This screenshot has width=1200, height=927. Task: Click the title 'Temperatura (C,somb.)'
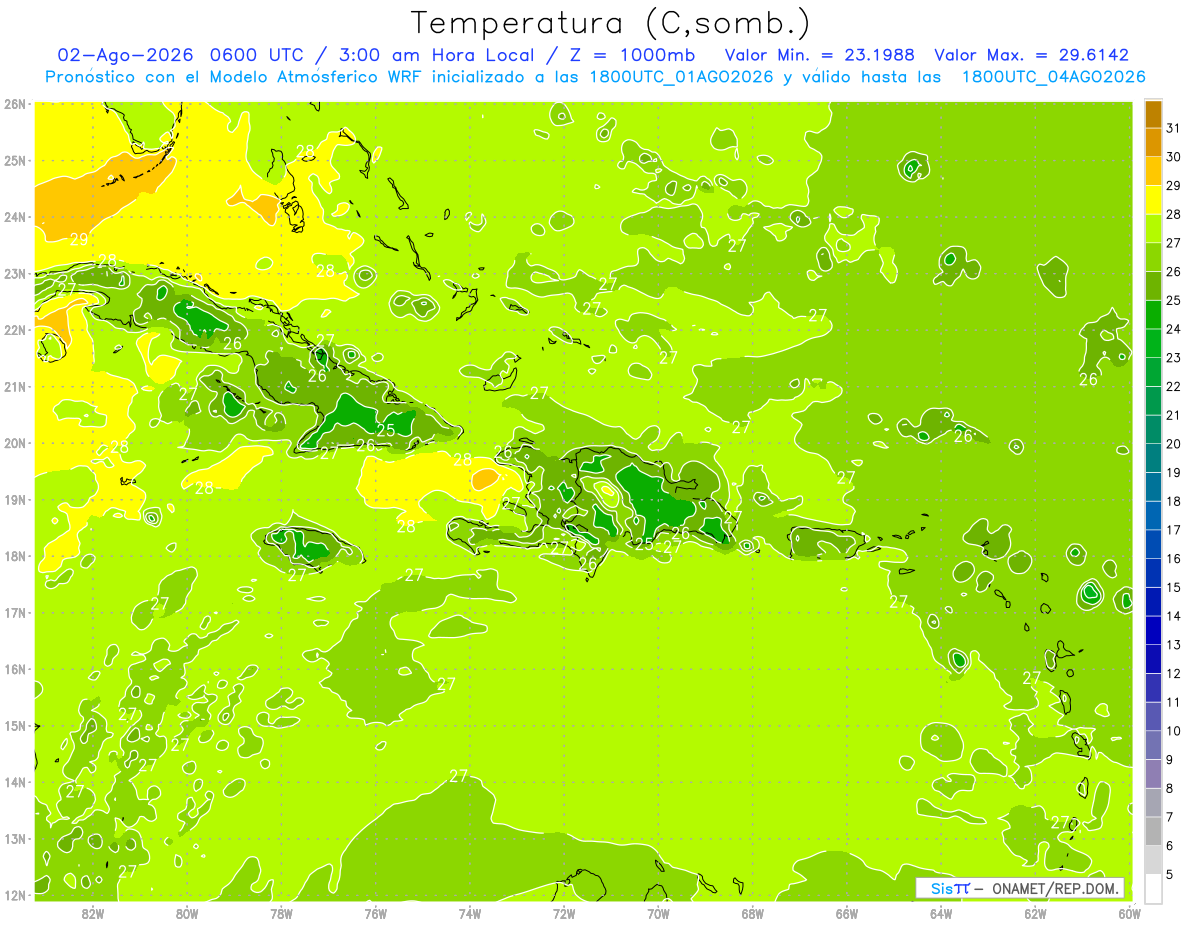[x=611, y=23]
